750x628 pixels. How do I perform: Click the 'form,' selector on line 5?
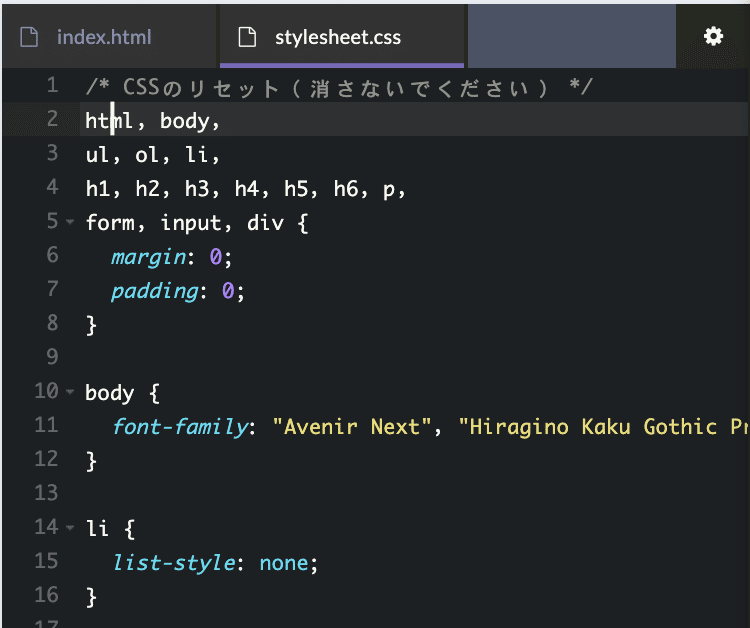(x=115, y=223)
